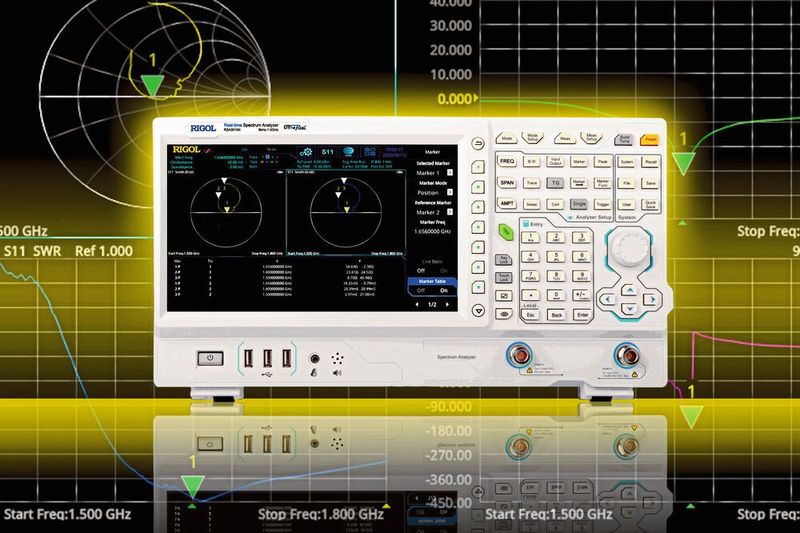Go to previous softmenu page with left arrow
The image size is (800, 533).
[x=417, y=304]
